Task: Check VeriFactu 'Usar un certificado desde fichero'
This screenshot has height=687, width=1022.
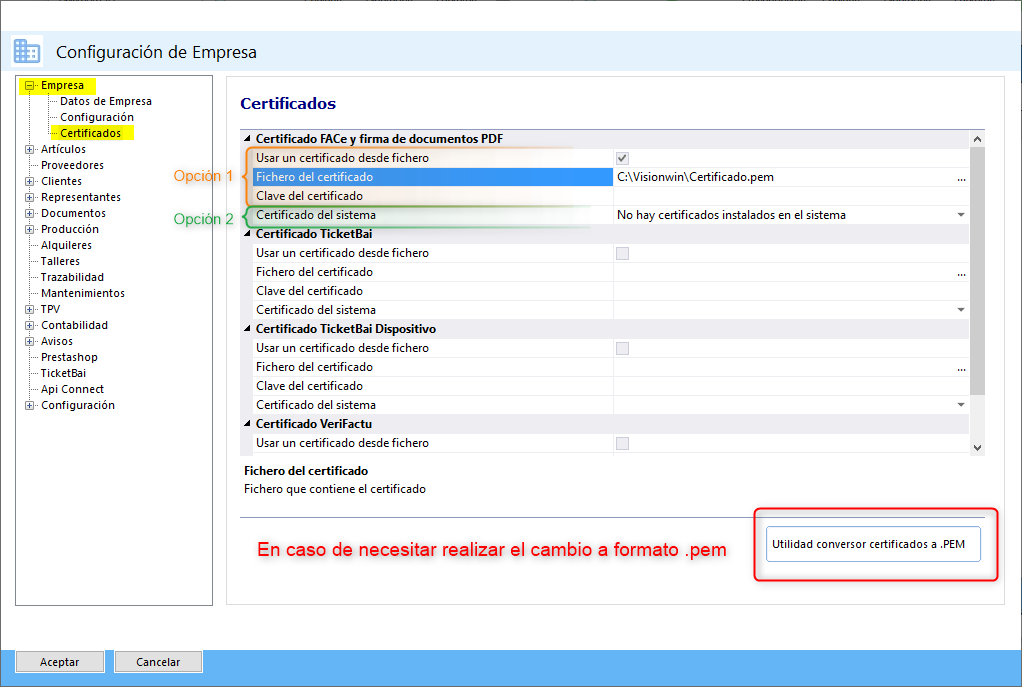Action: [622, 443]
